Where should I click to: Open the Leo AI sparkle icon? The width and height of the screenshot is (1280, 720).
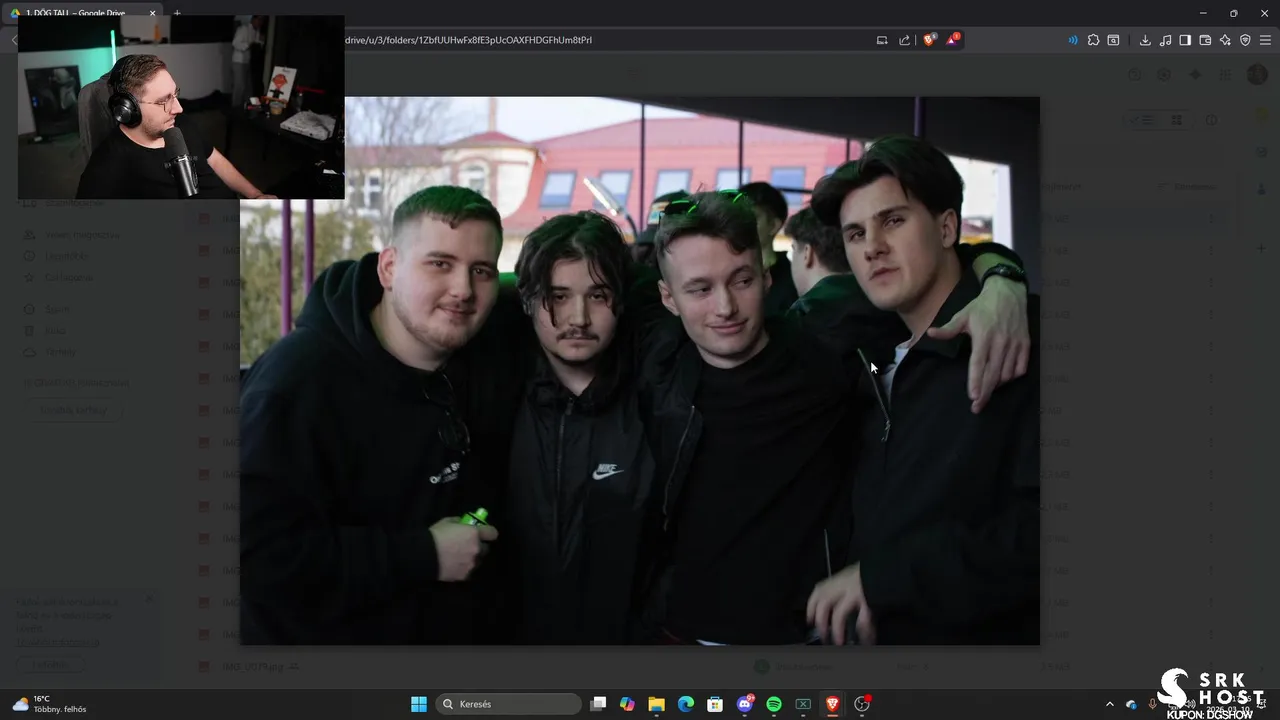[x=1225, y=40]
